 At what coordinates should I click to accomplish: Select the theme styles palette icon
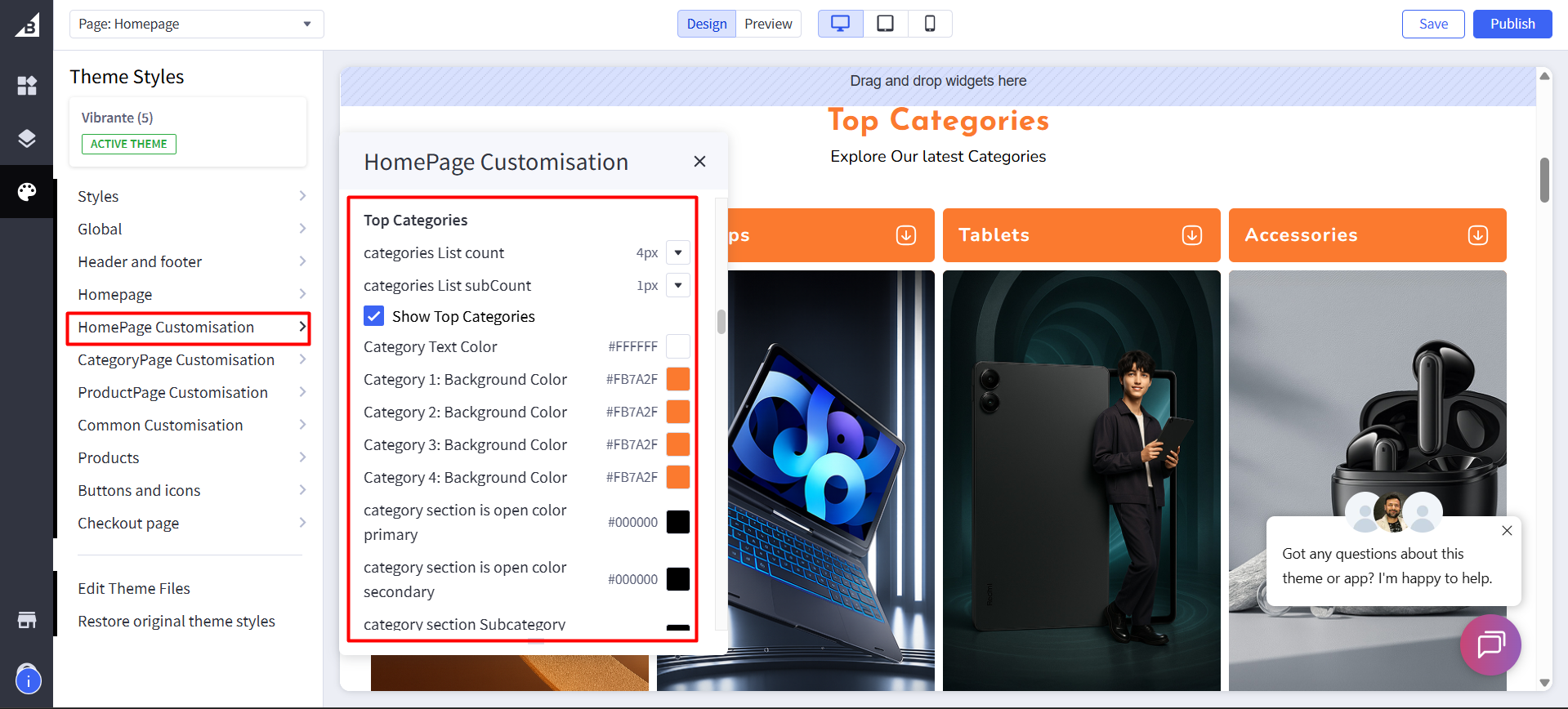(x=27, y=192)
